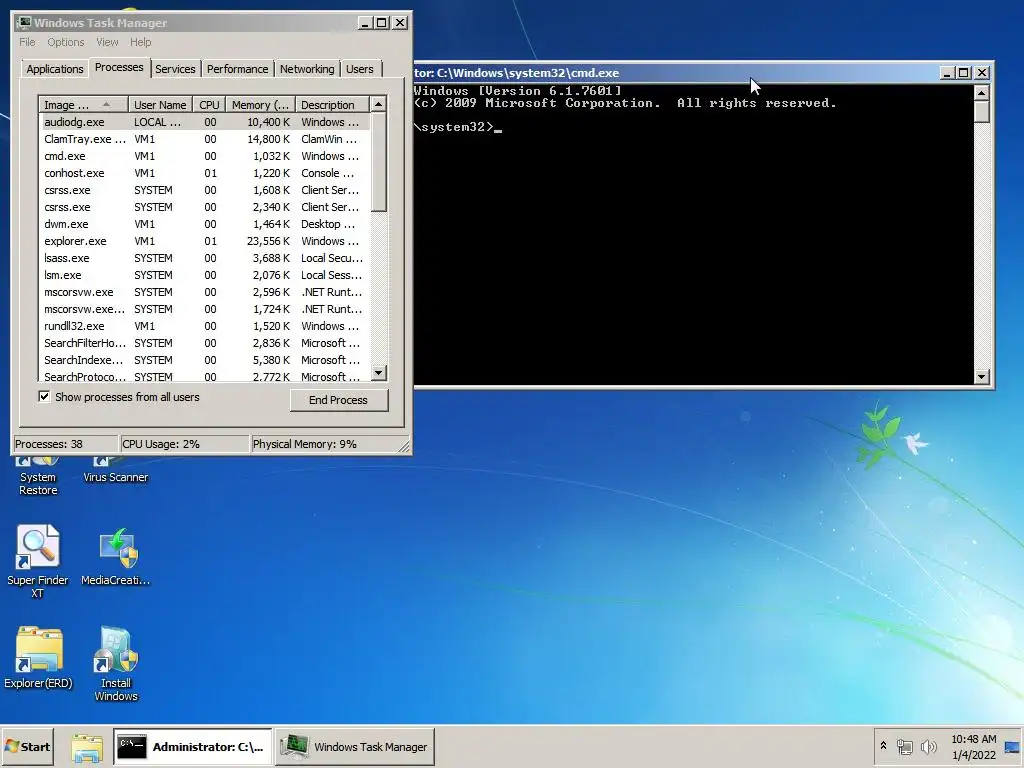The image size is (1024, 768).
Task: Select the lsass.exe process row
Action: pos(204,258)
